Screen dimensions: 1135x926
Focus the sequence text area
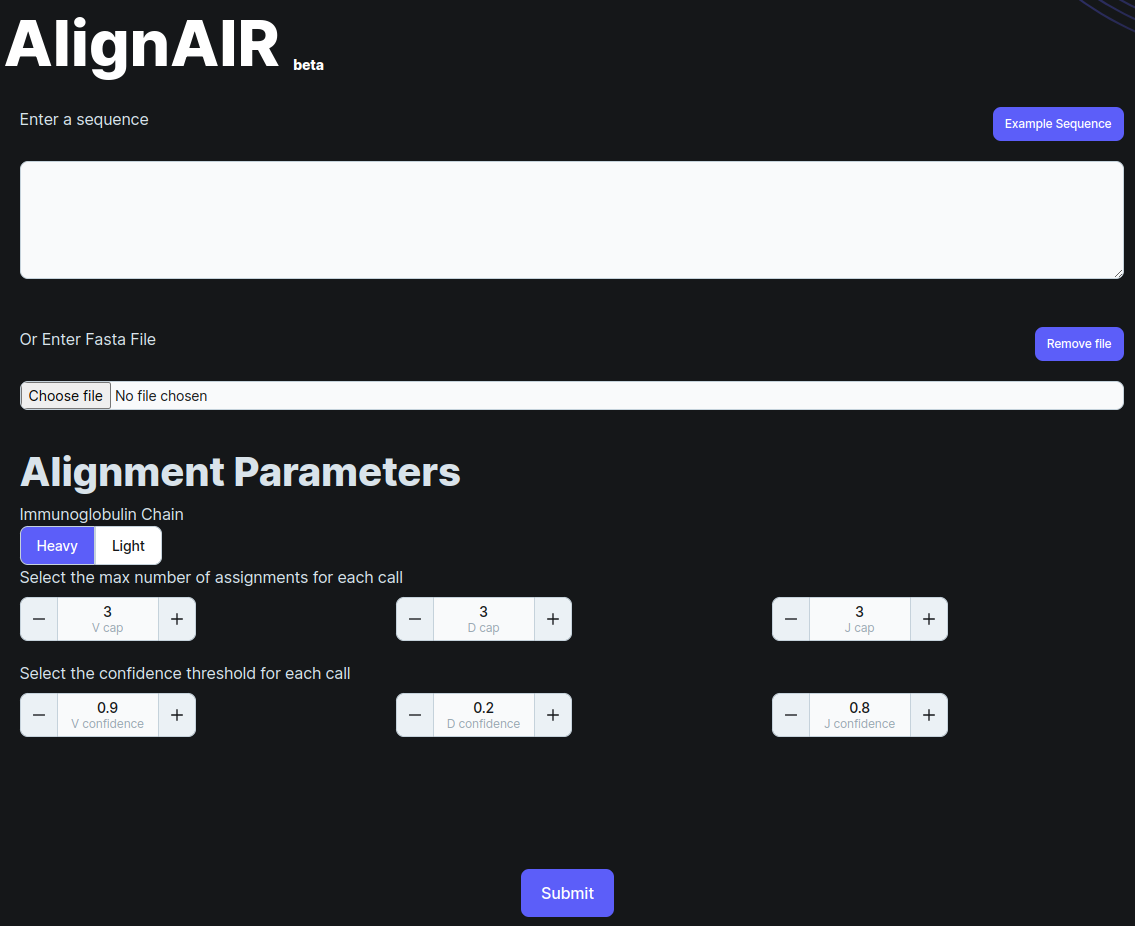tap(571, 220)
